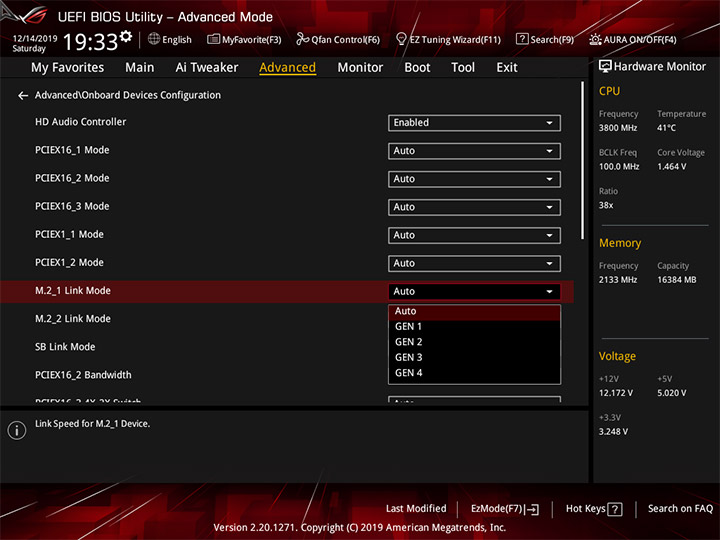Select the Advanced tab
Screen dimensions: 720x540
(287, 68)
